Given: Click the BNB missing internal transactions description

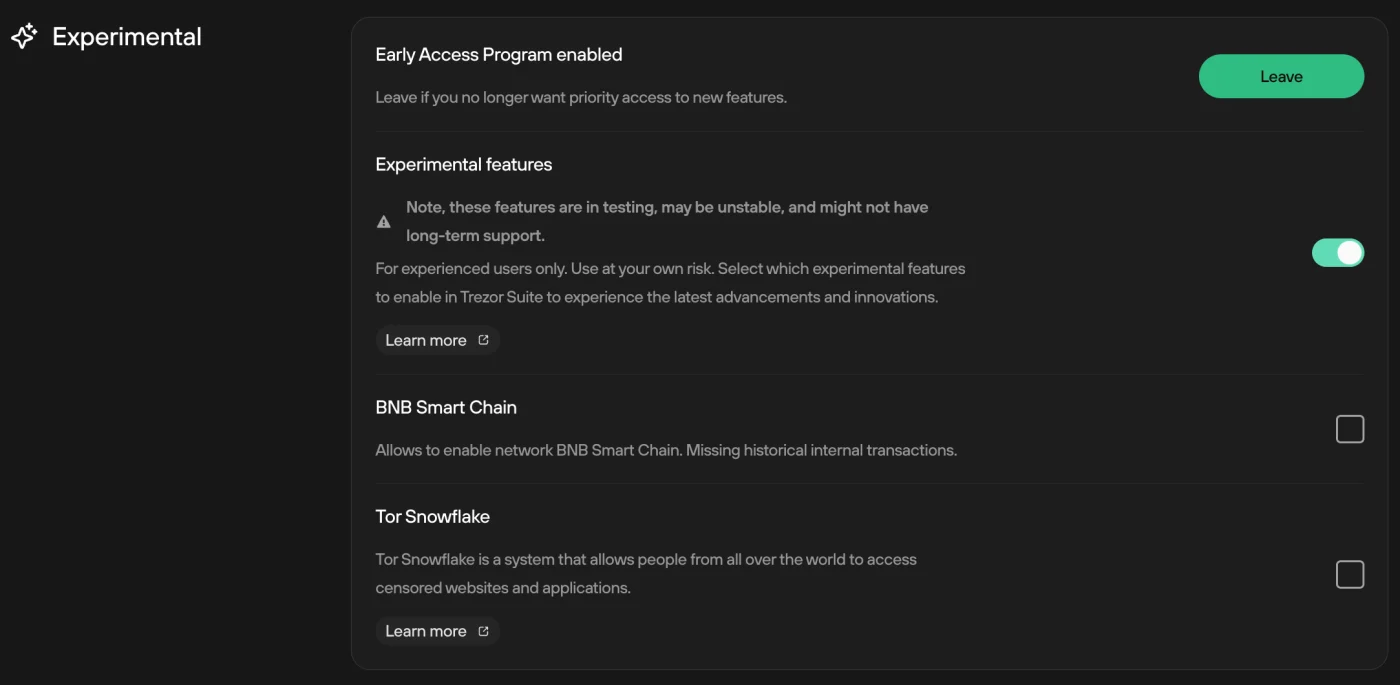Looking at the screenshot, I should (x=666, y=450).
